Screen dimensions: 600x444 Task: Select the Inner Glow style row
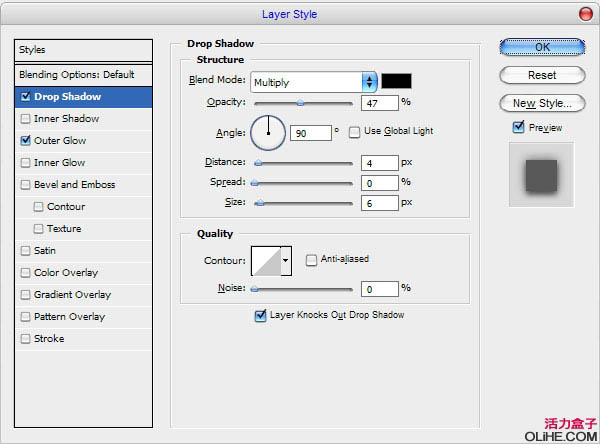pyautogui.click(x=83, y=163)
